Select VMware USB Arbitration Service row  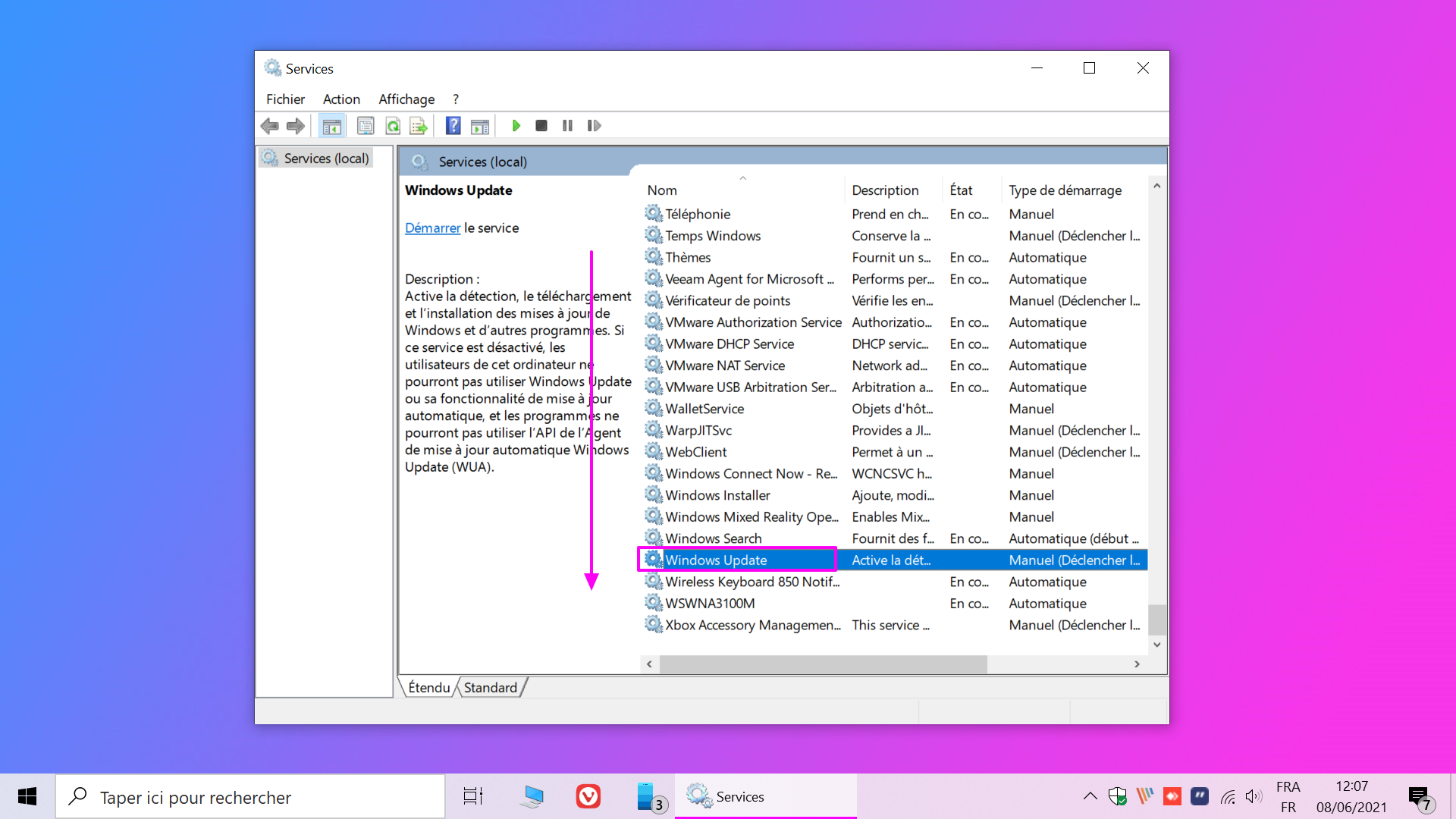895,388
